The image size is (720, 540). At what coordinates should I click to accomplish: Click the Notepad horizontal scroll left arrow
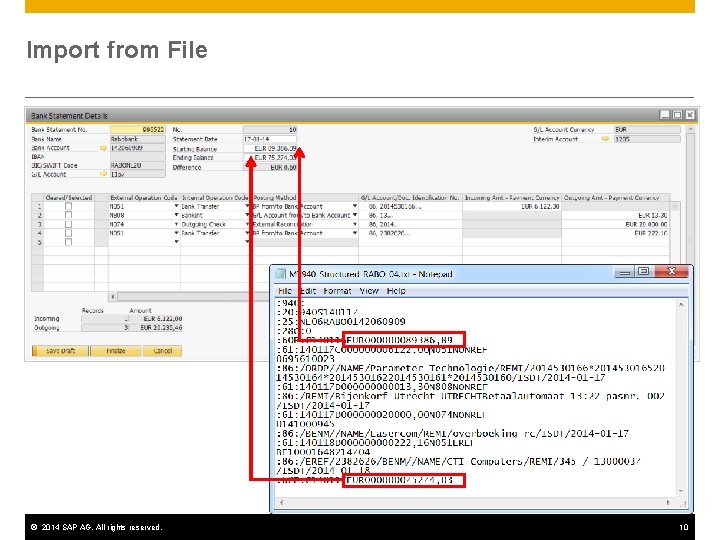click(281, 503)
